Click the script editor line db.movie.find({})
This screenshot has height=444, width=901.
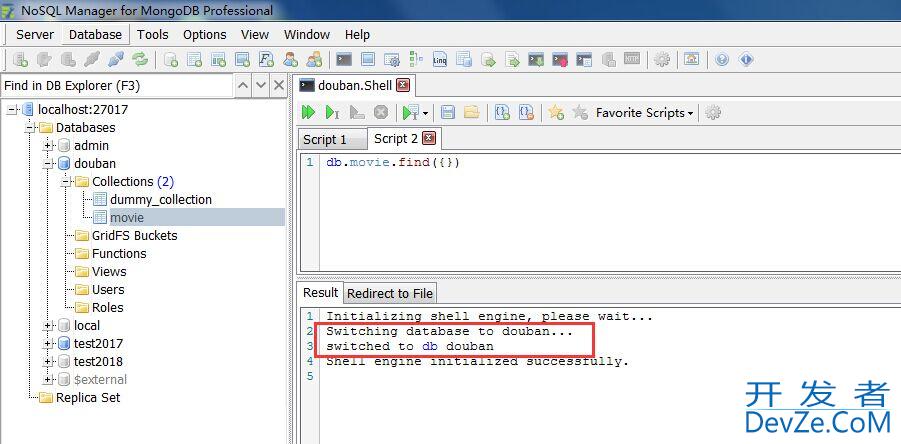tap(393, 163)
